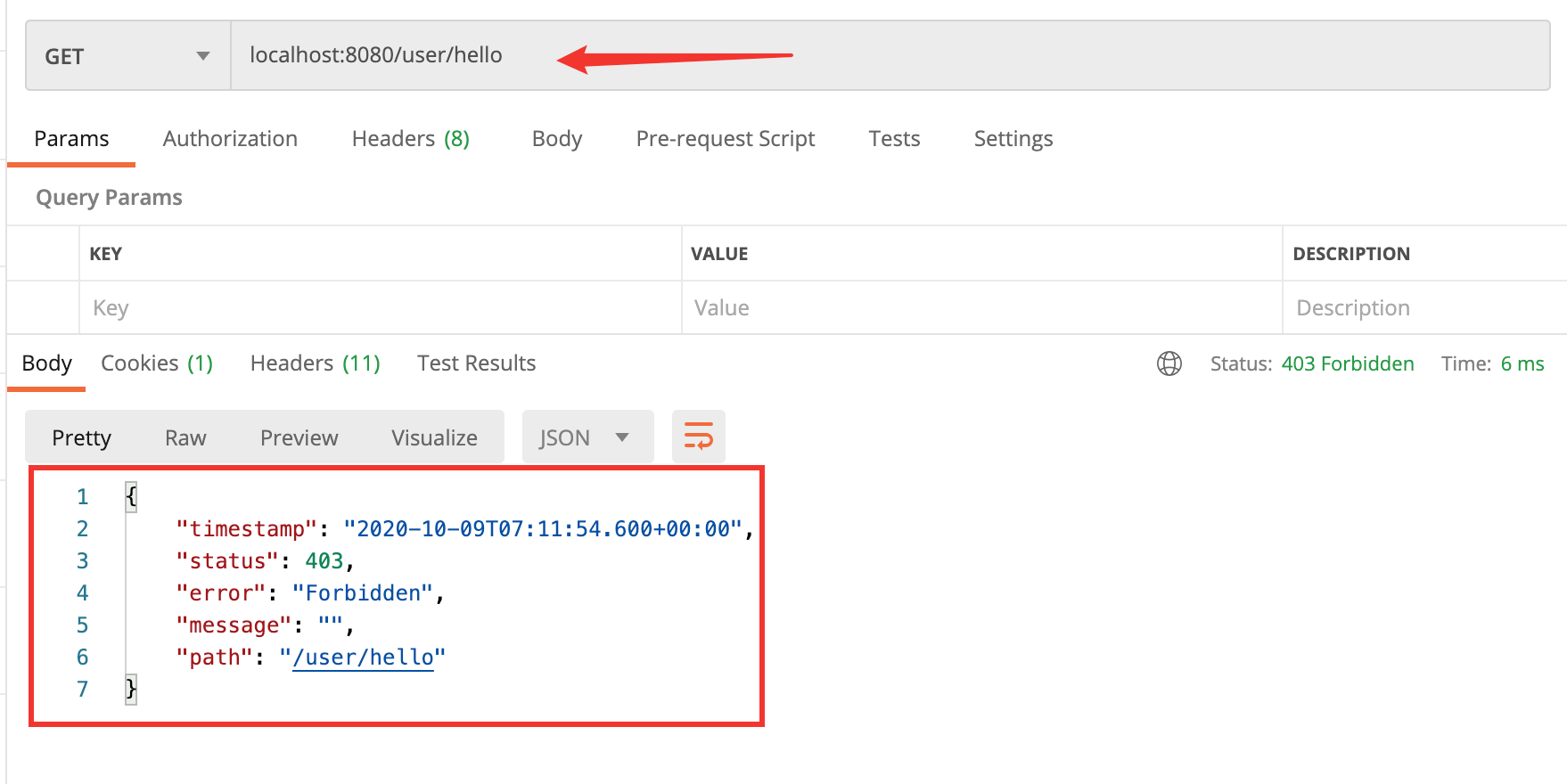
Task: Select the request Body tab
Action: 556,139
